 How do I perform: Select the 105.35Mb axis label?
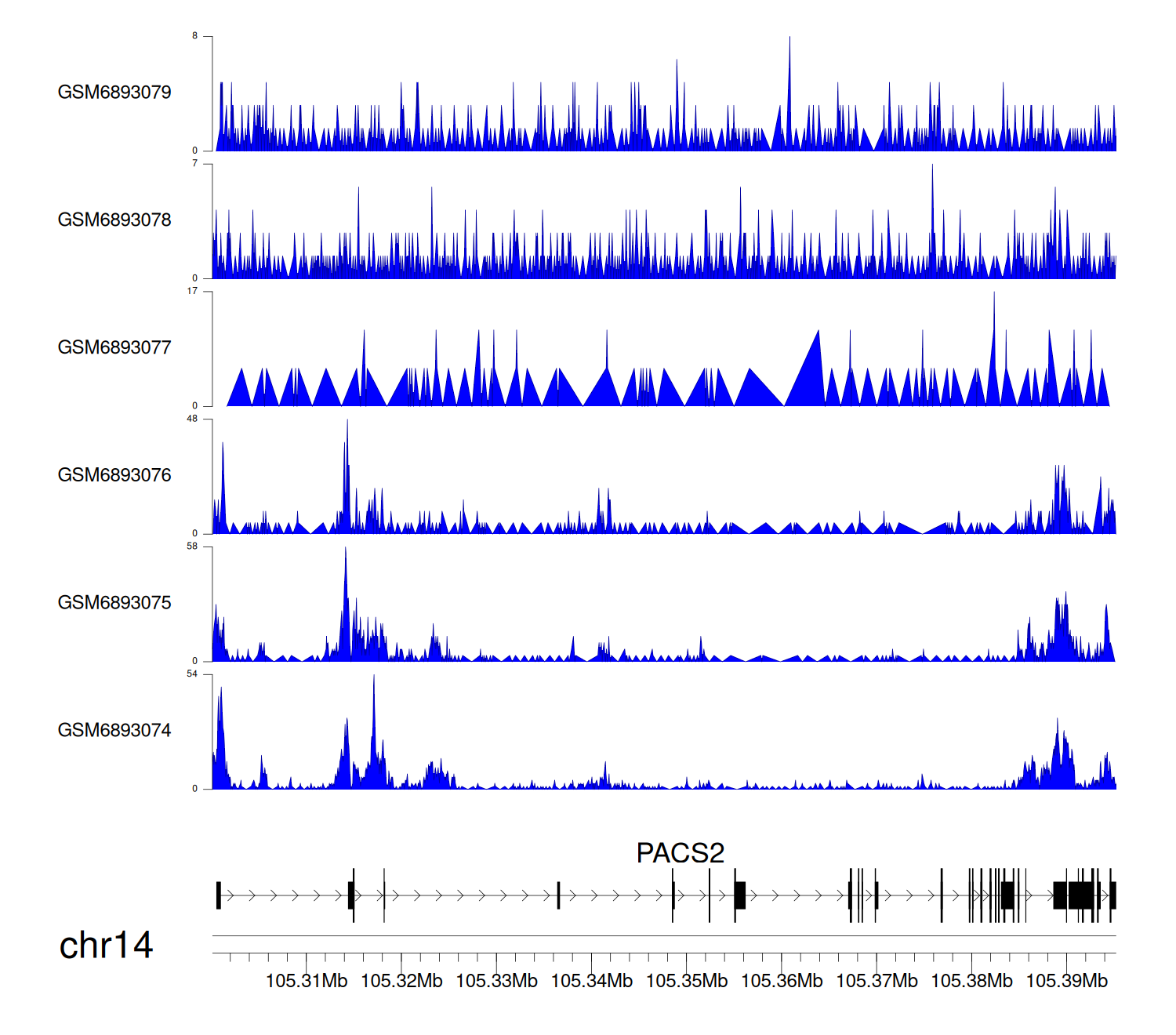(687, 982)
